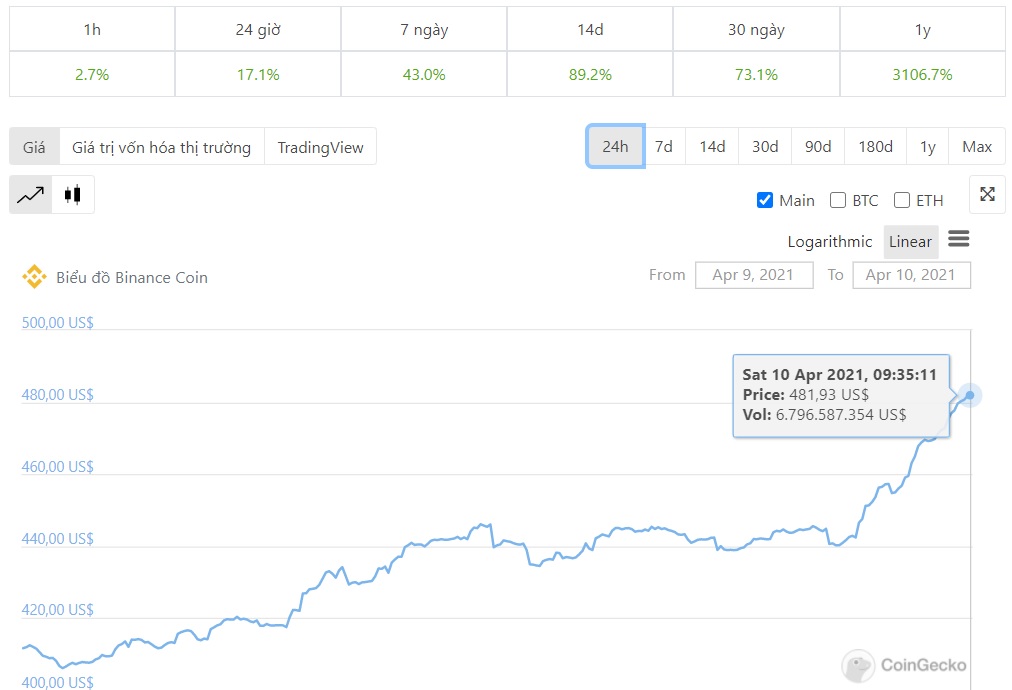Open the chart hamburger menu
This screenshot has width=1012, height=690.
(958, 239)
